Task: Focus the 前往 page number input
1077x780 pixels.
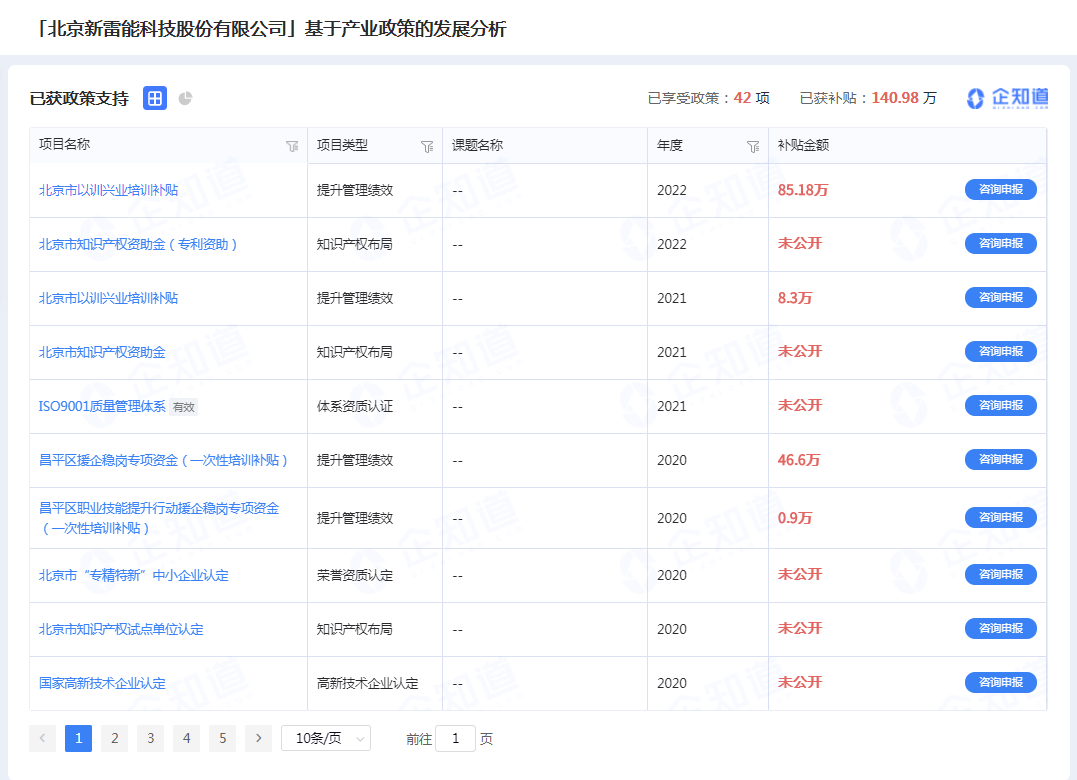Action: (455, 738)
